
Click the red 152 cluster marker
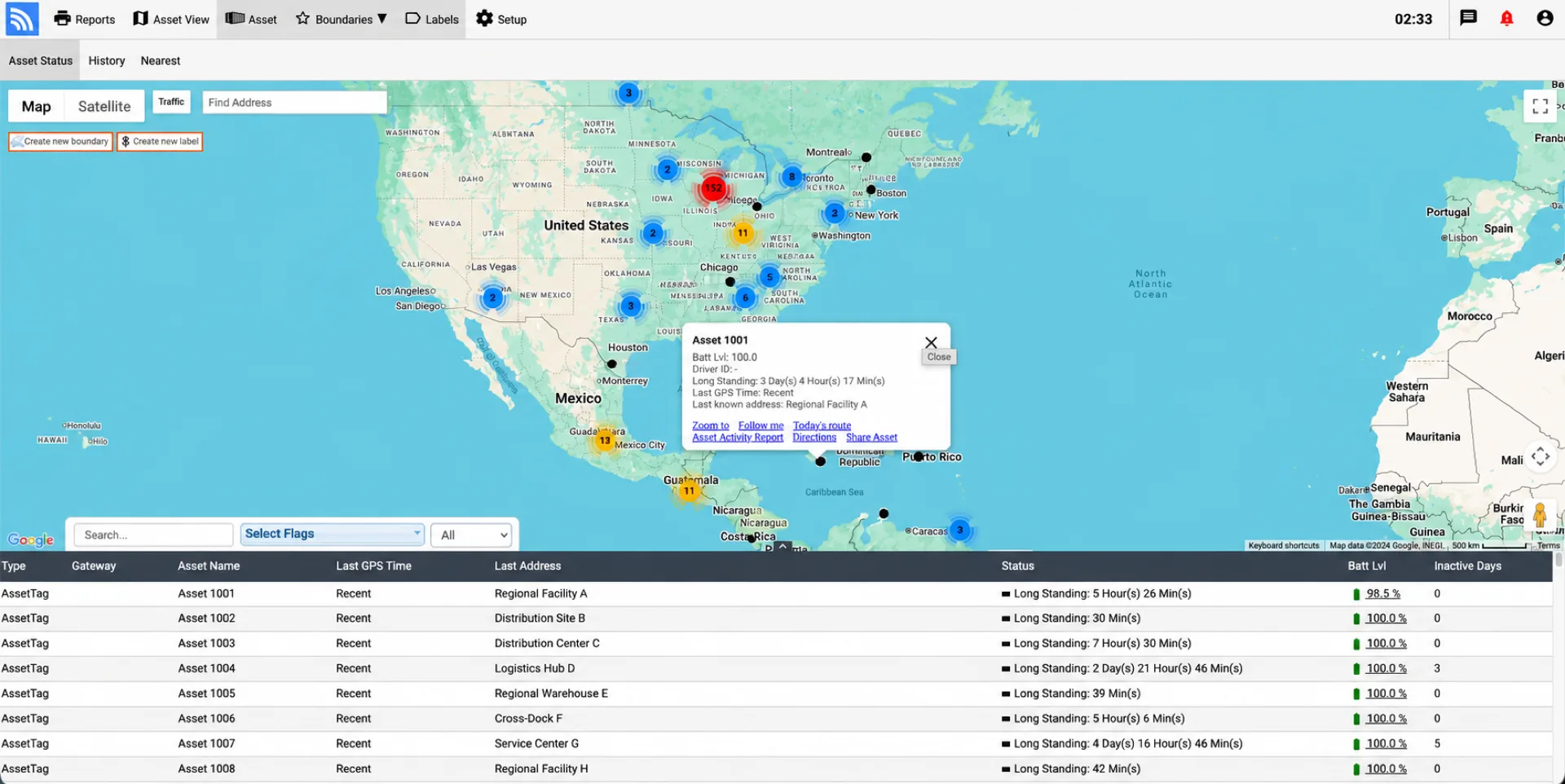click(x=713, y=188)
